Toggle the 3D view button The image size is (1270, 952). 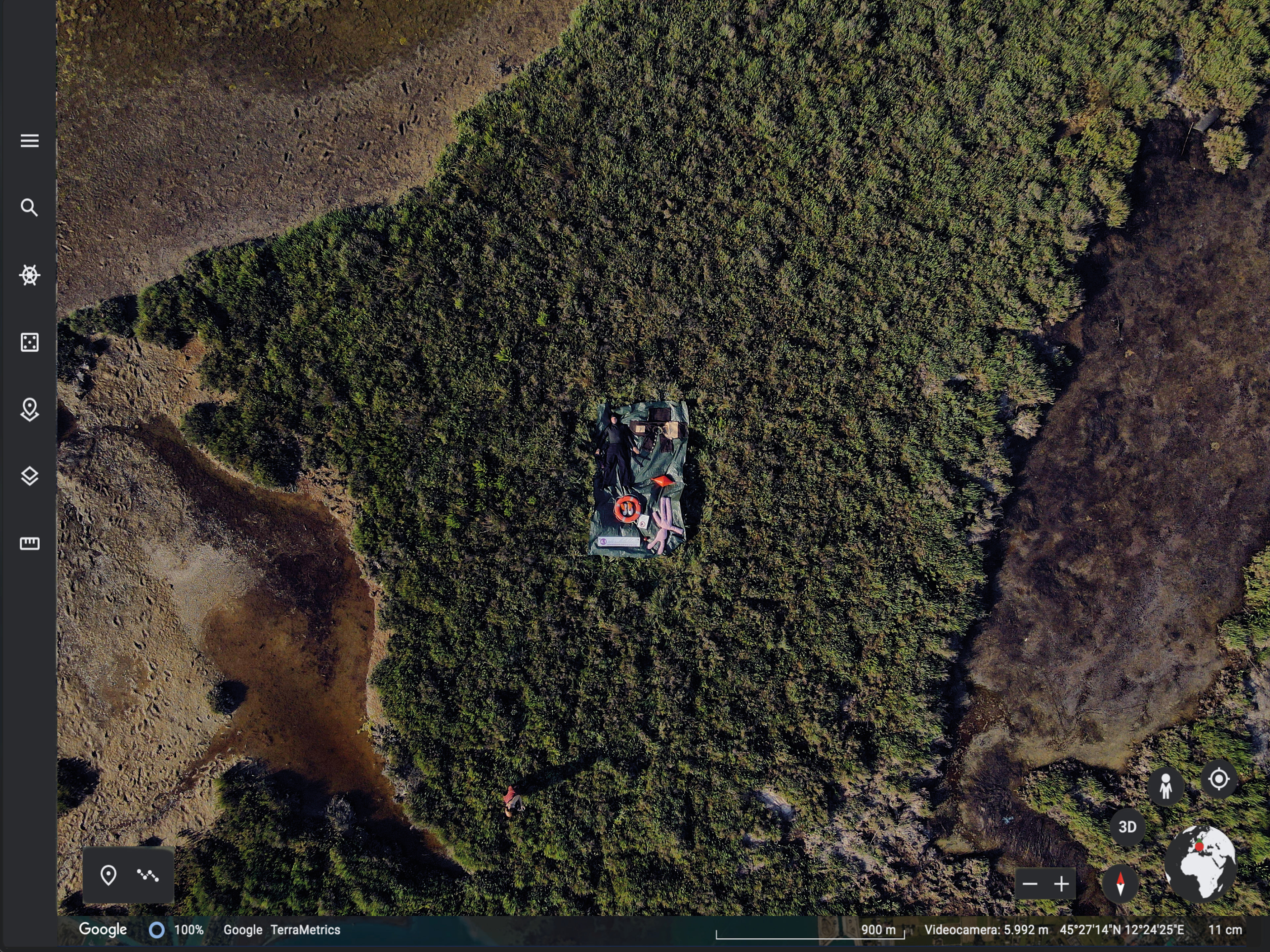pos(1127,827)
